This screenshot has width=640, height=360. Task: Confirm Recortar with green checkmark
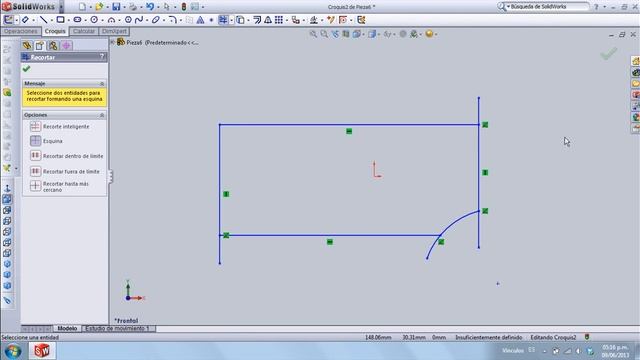tap(27, 69)
